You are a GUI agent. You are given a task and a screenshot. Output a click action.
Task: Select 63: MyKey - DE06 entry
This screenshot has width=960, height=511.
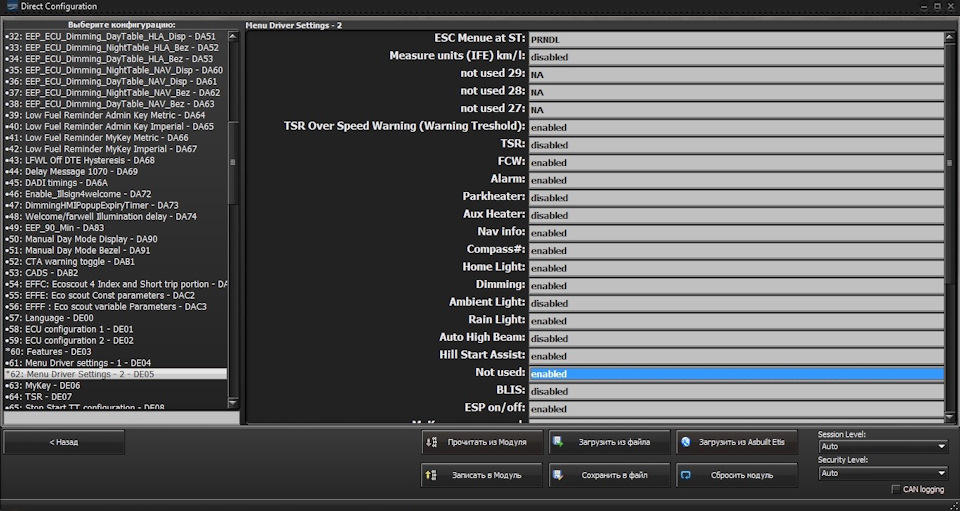point(115,386)
